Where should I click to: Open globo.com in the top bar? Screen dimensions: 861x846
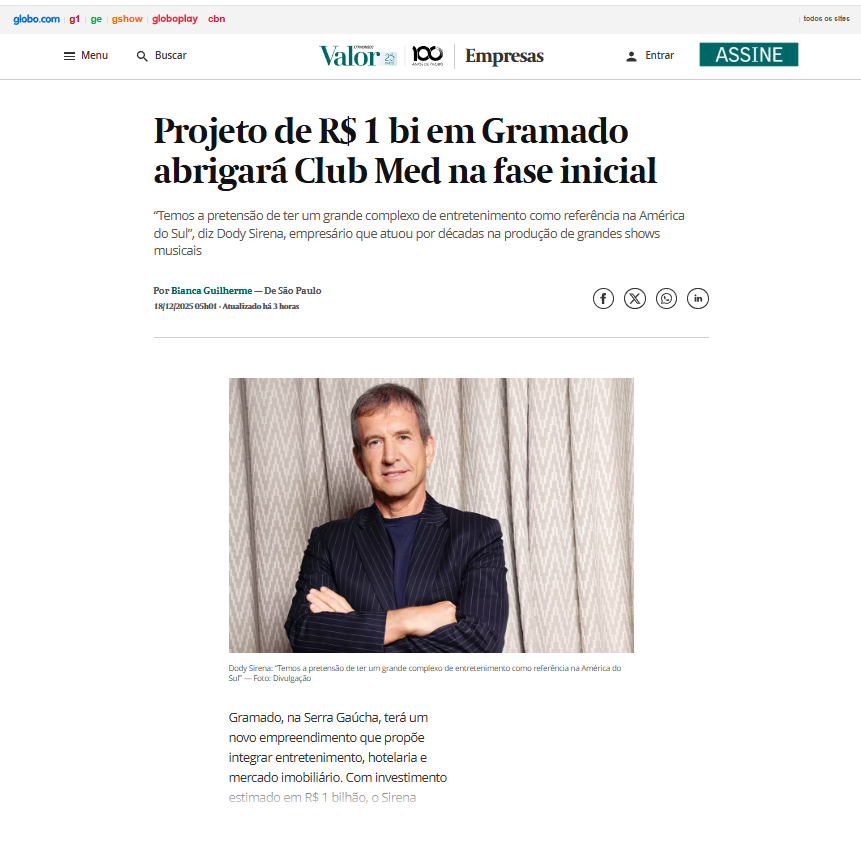click(x=36, y=19)
